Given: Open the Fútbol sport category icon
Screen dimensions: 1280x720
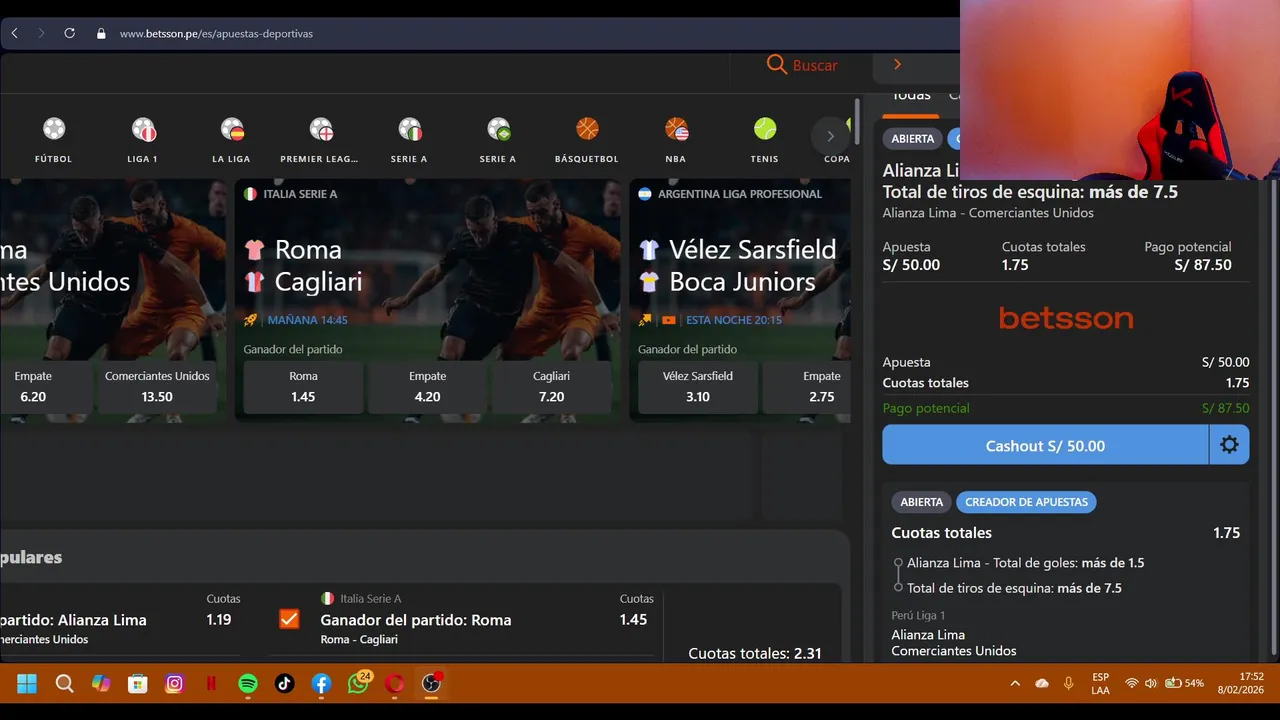Looking at the screenshot, I should pyautogui.click(x=54, y=129).
